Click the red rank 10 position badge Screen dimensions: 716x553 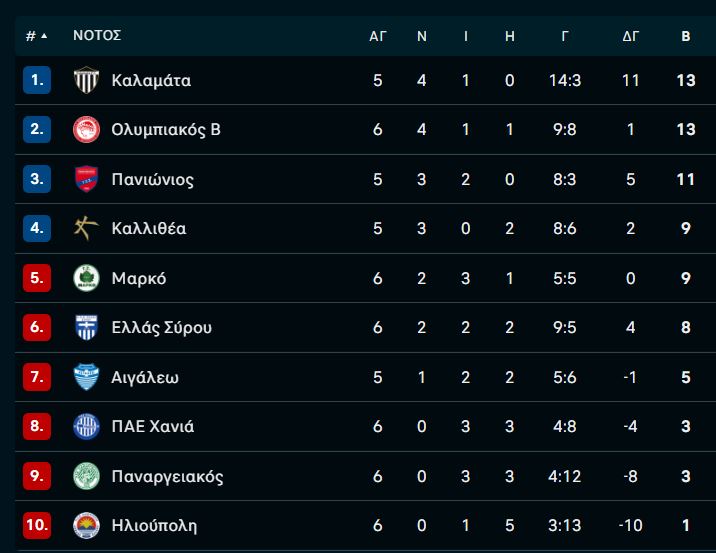[37, 525]
